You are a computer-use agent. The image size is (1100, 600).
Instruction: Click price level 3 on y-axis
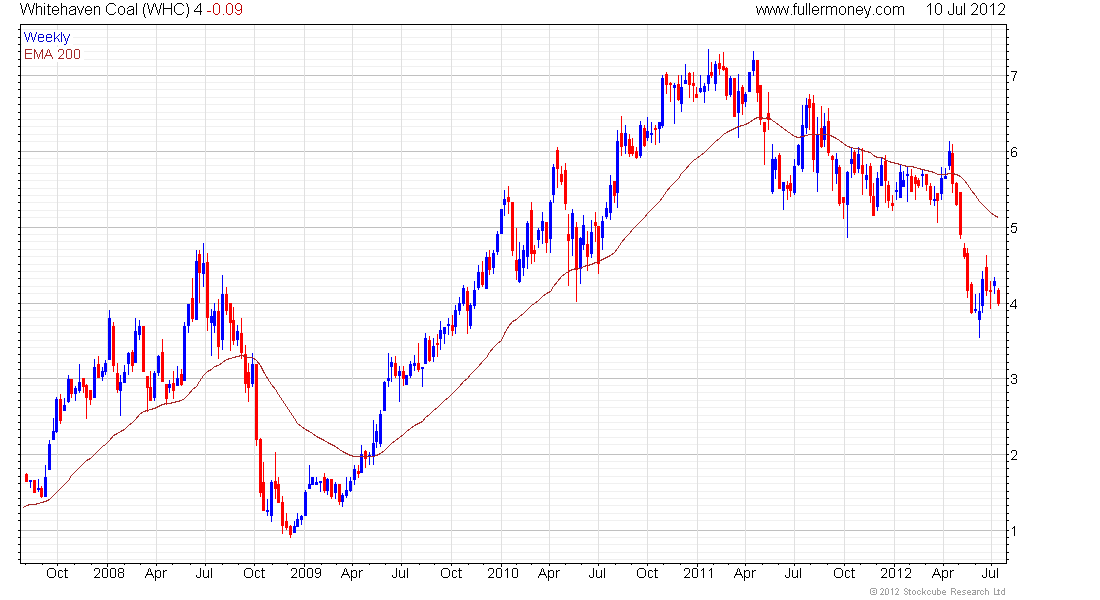pos(1014,380)
